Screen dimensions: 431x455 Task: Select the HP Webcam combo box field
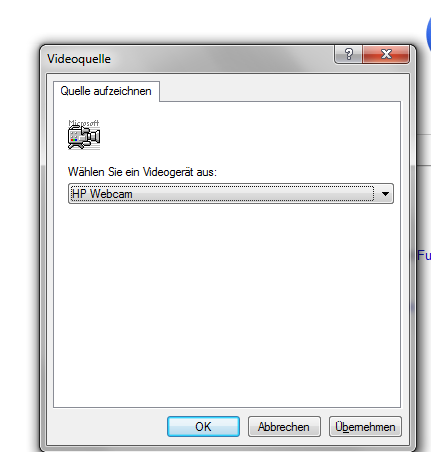[x=231, y=194]
